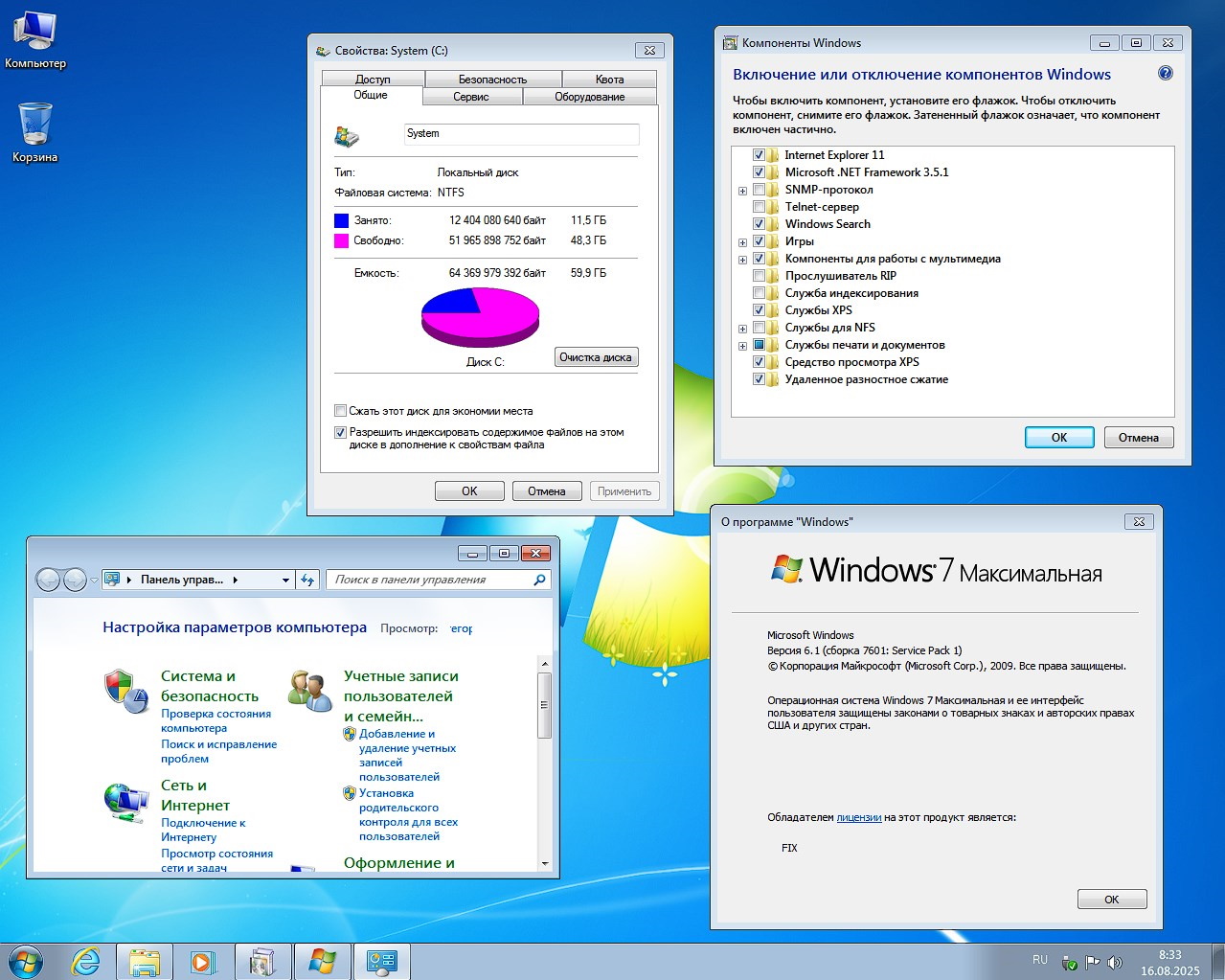Open the address bar history dropdown
This screenshot has width=1225, height=980.
tap(285, 580)
